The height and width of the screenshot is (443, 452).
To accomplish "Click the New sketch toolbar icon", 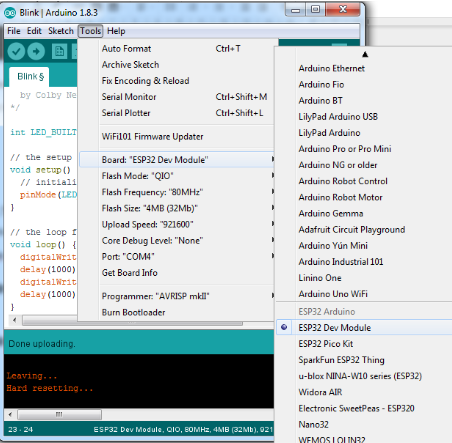I will [59, 51].
